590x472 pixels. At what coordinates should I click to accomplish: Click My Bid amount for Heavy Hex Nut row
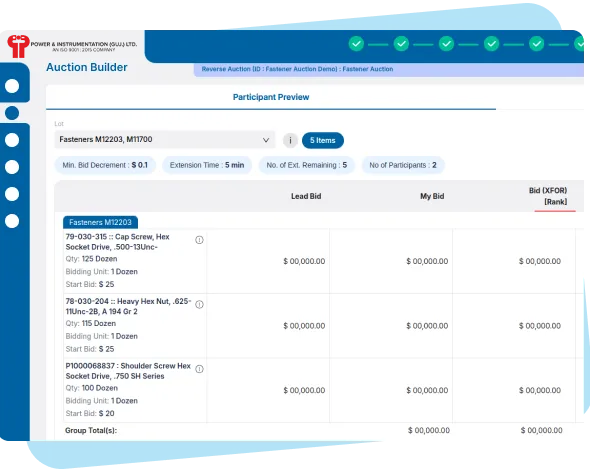click(x=427, y=326)
